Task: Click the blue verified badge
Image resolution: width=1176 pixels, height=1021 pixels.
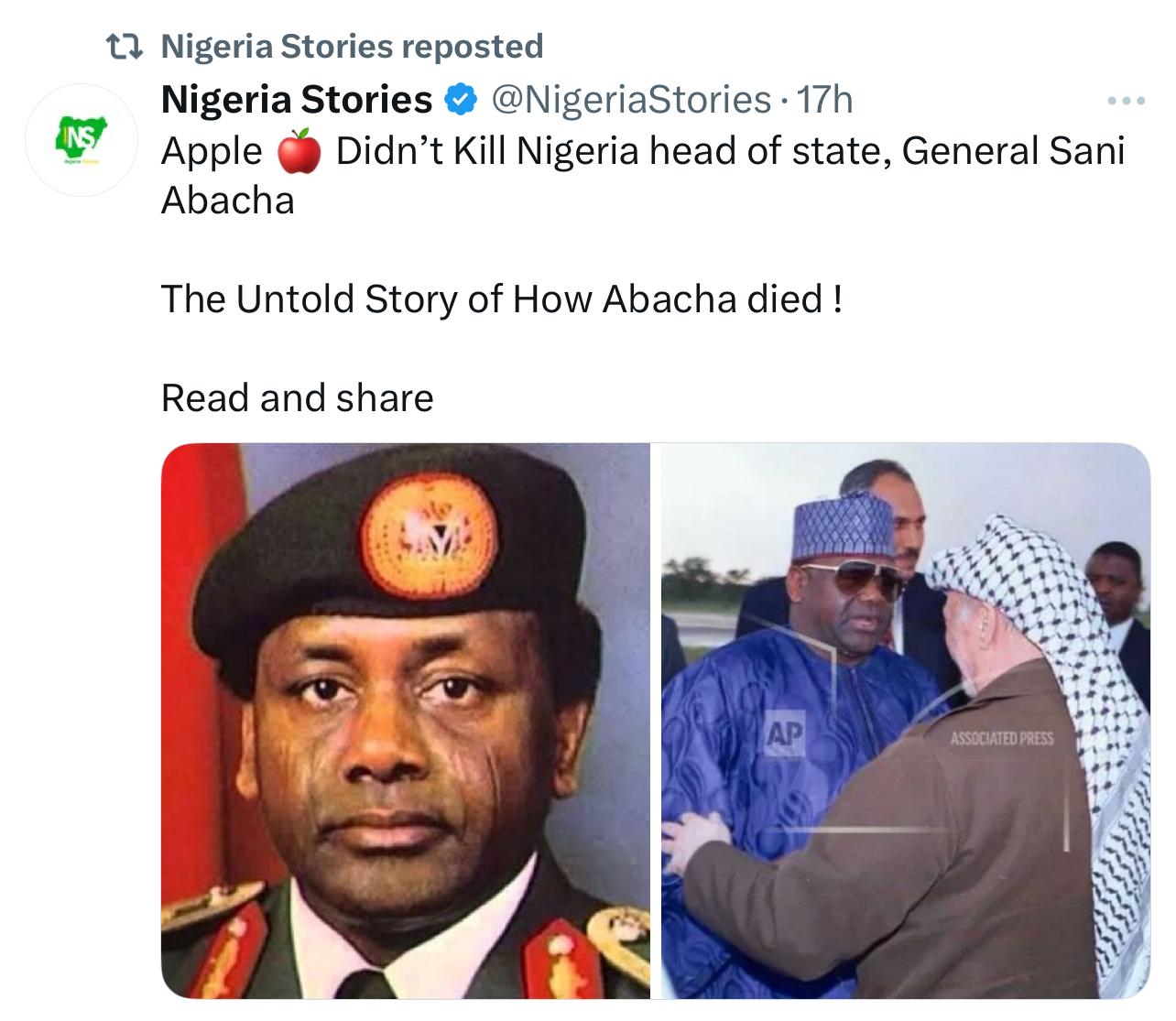Action: (x=460, y=99)
